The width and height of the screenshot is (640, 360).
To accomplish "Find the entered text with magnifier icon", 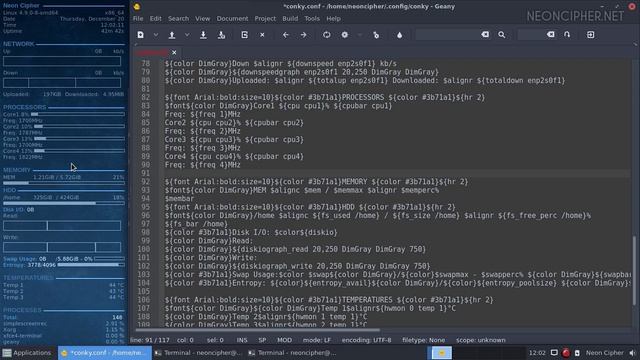I will [x=502, y=35].
